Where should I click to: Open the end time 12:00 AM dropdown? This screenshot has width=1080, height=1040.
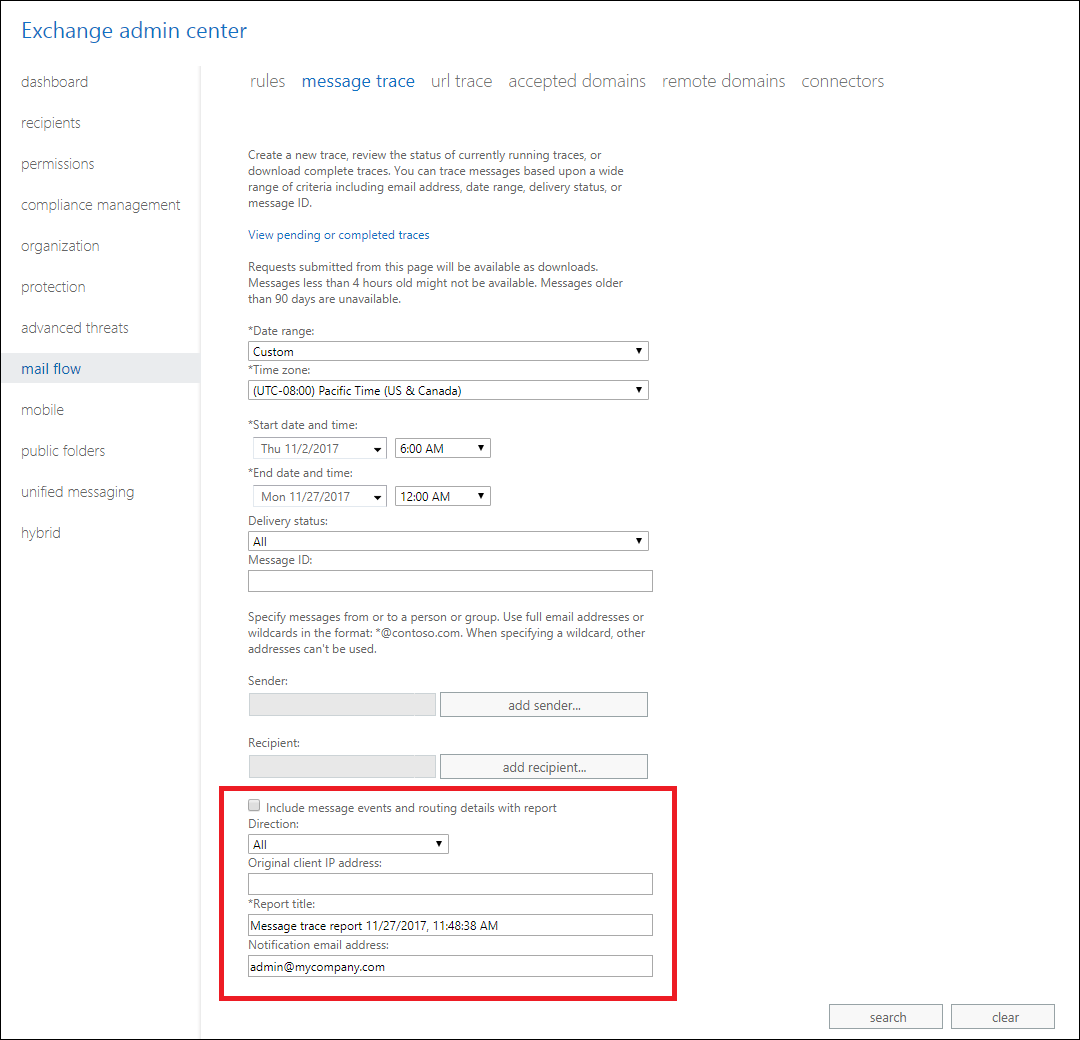coord(442,497)
